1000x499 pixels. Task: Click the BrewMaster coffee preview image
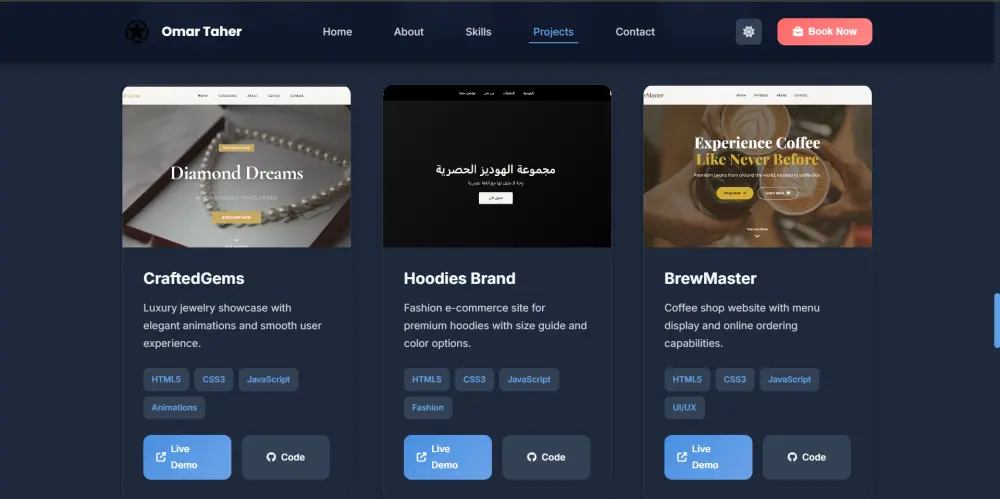point(758,167)
